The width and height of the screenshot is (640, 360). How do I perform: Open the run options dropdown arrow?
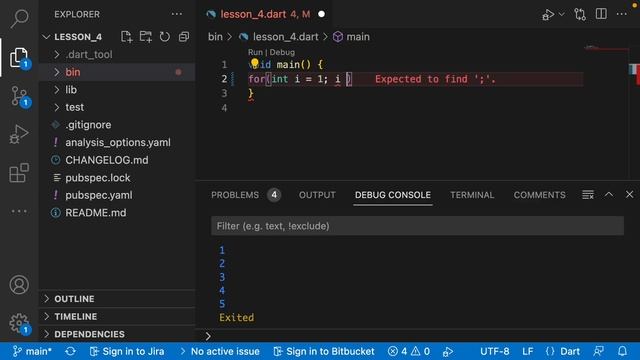[562, 14]
